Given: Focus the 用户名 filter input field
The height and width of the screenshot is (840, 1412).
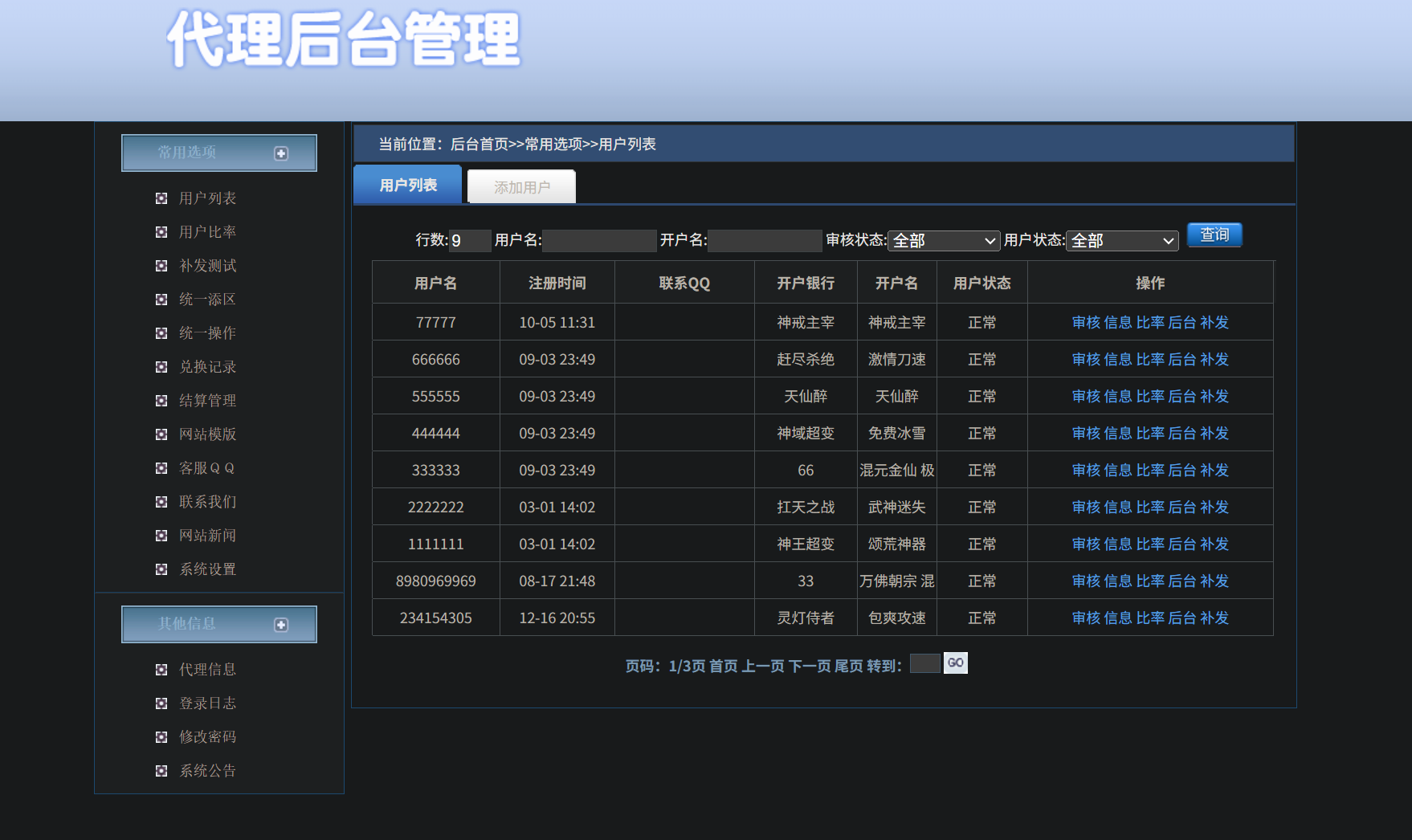Looking at the screenshot, I should pos(599,241).
